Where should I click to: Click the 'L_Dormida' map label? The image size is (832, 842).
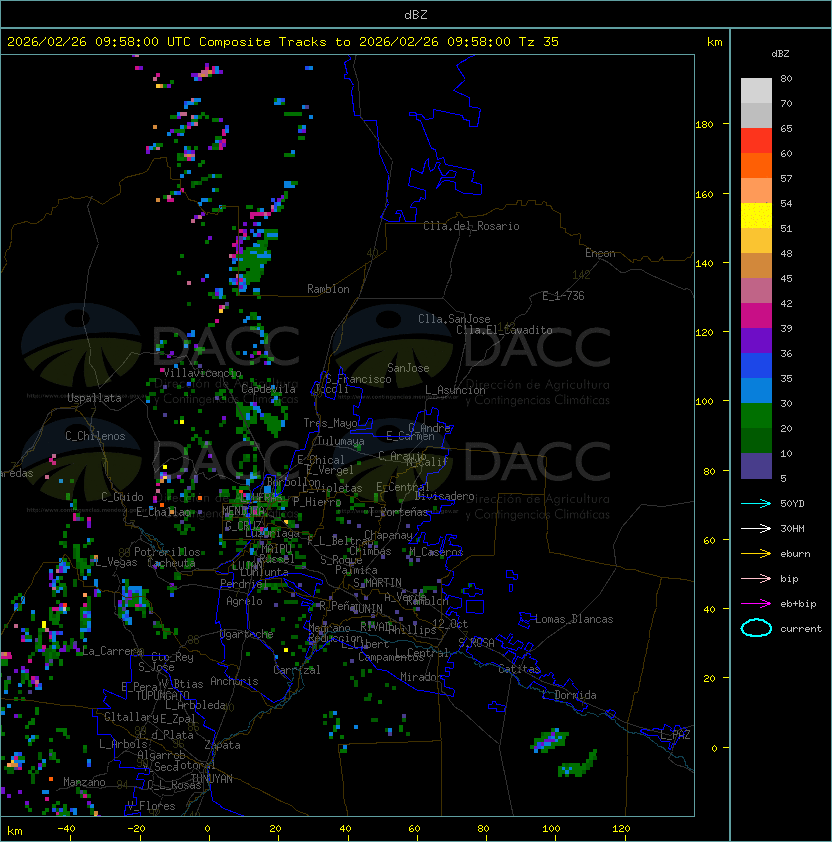click(x=569, y=695)
